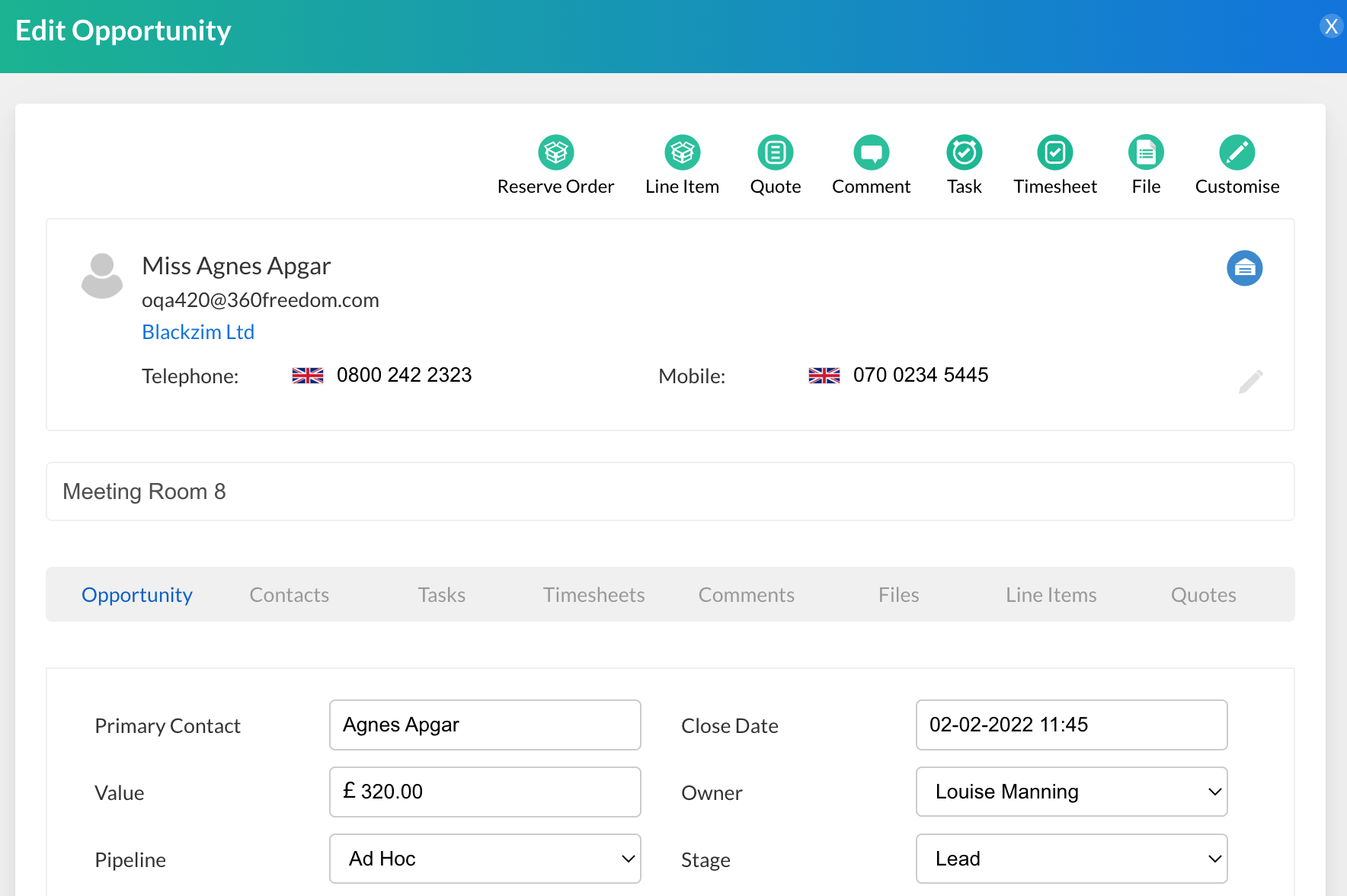Attach a File using the File icon
The height and width of the screenshot is (896, 1347).
[1146, 152]
